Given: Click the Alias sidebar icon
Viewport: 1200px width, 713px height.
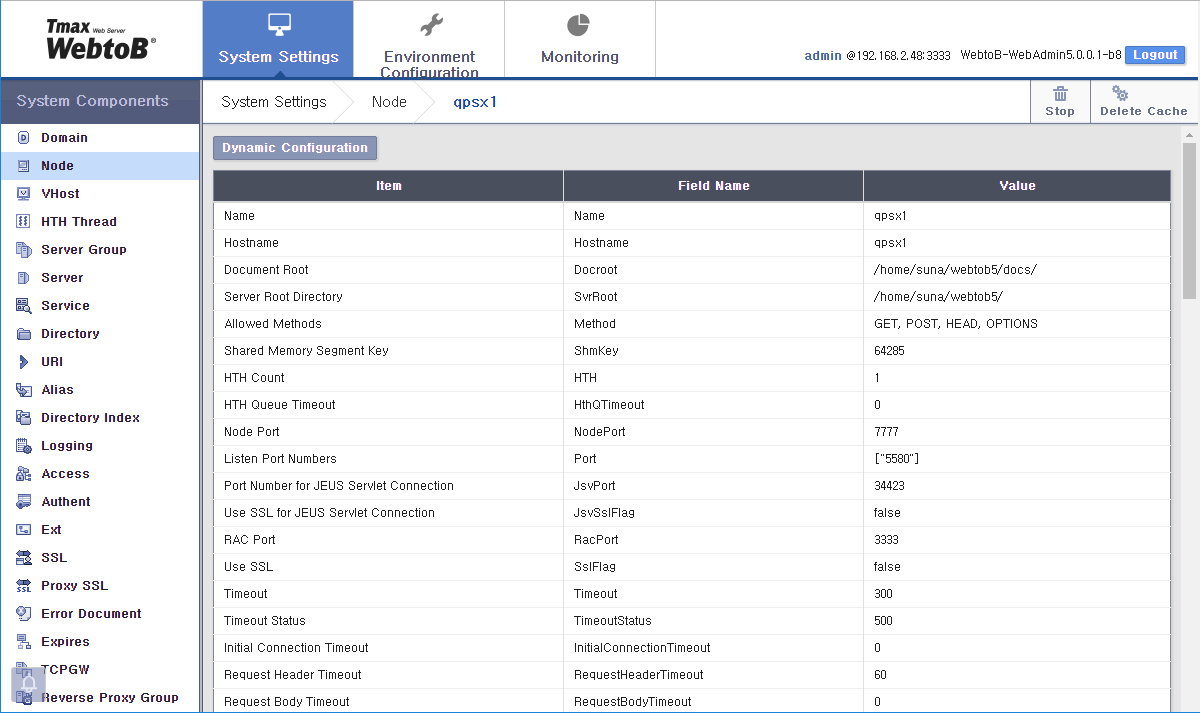Looking at the screenshot, I should [24, 390].
